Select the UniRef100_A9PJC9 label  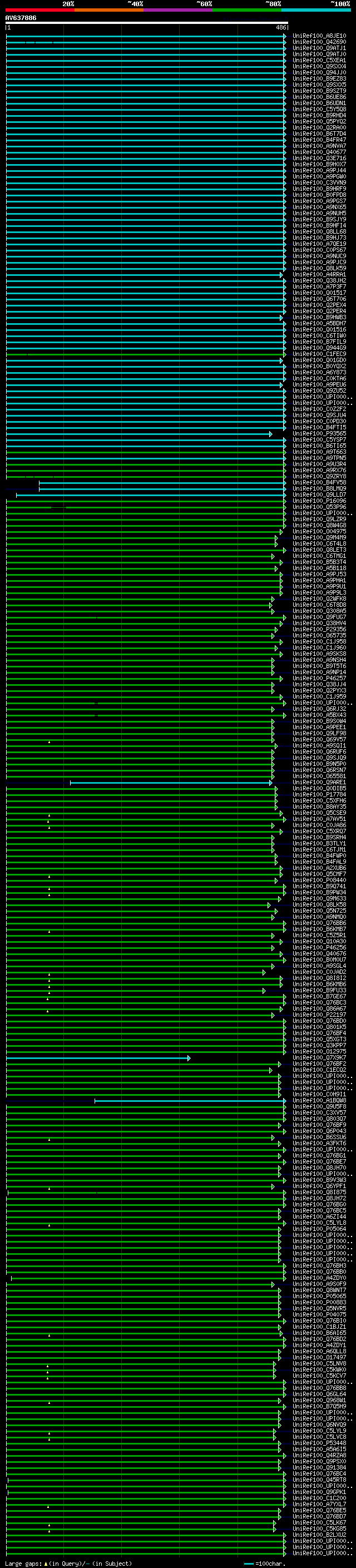[319, 263]
